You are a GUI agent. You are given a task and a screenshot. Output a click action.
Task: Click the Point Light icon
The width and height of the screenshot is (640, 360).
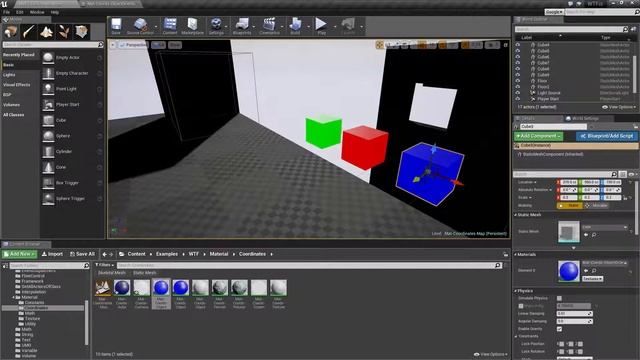48,89
